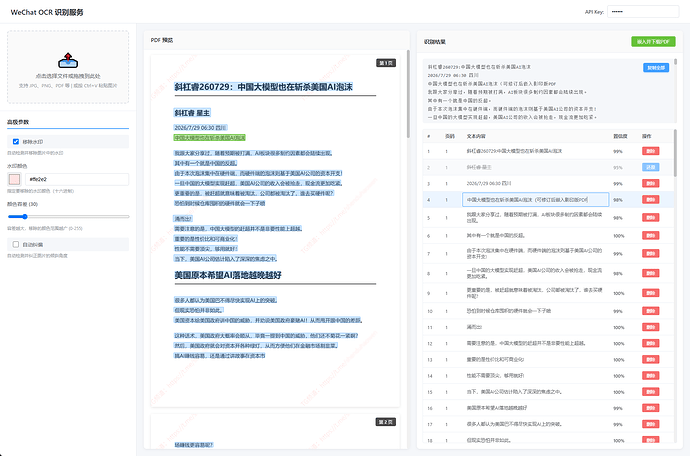Click the editable text field in row 4
This screenshot has height=456, width=690.
536,200
